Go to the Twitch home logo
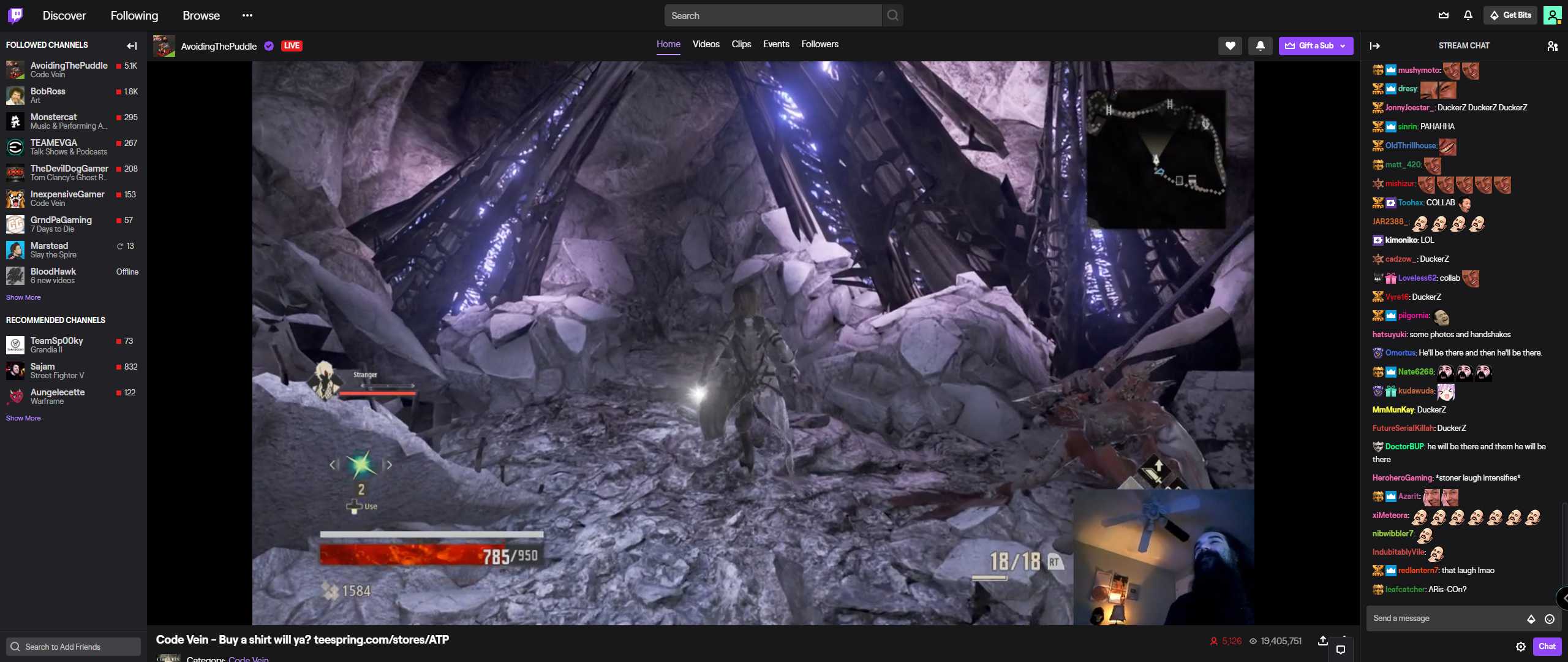Image resolution: width=1568 pixels, height=662 pixels. point(15,15)
